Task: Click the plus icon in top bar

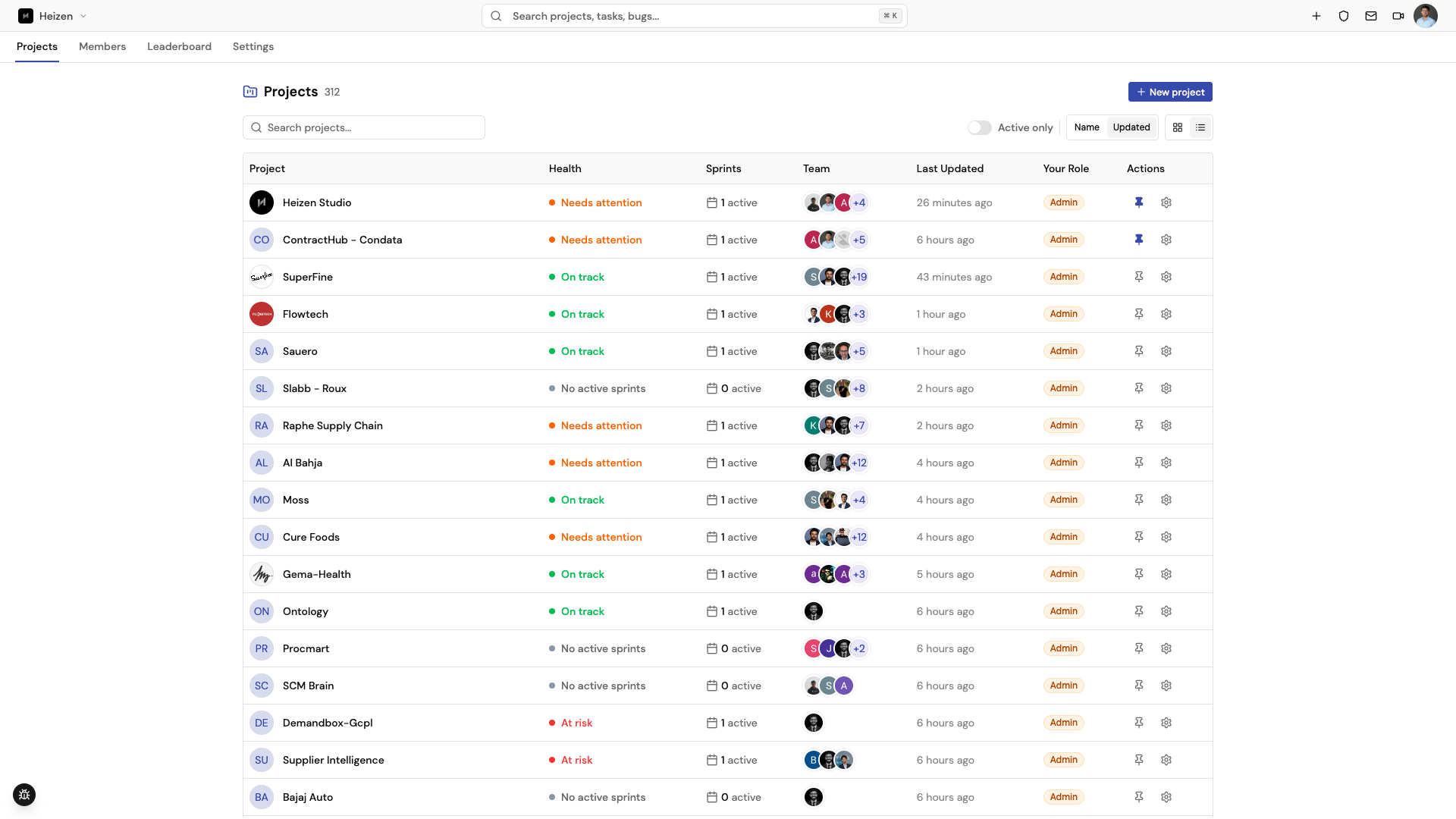Action: click(x=1316, y=16)
